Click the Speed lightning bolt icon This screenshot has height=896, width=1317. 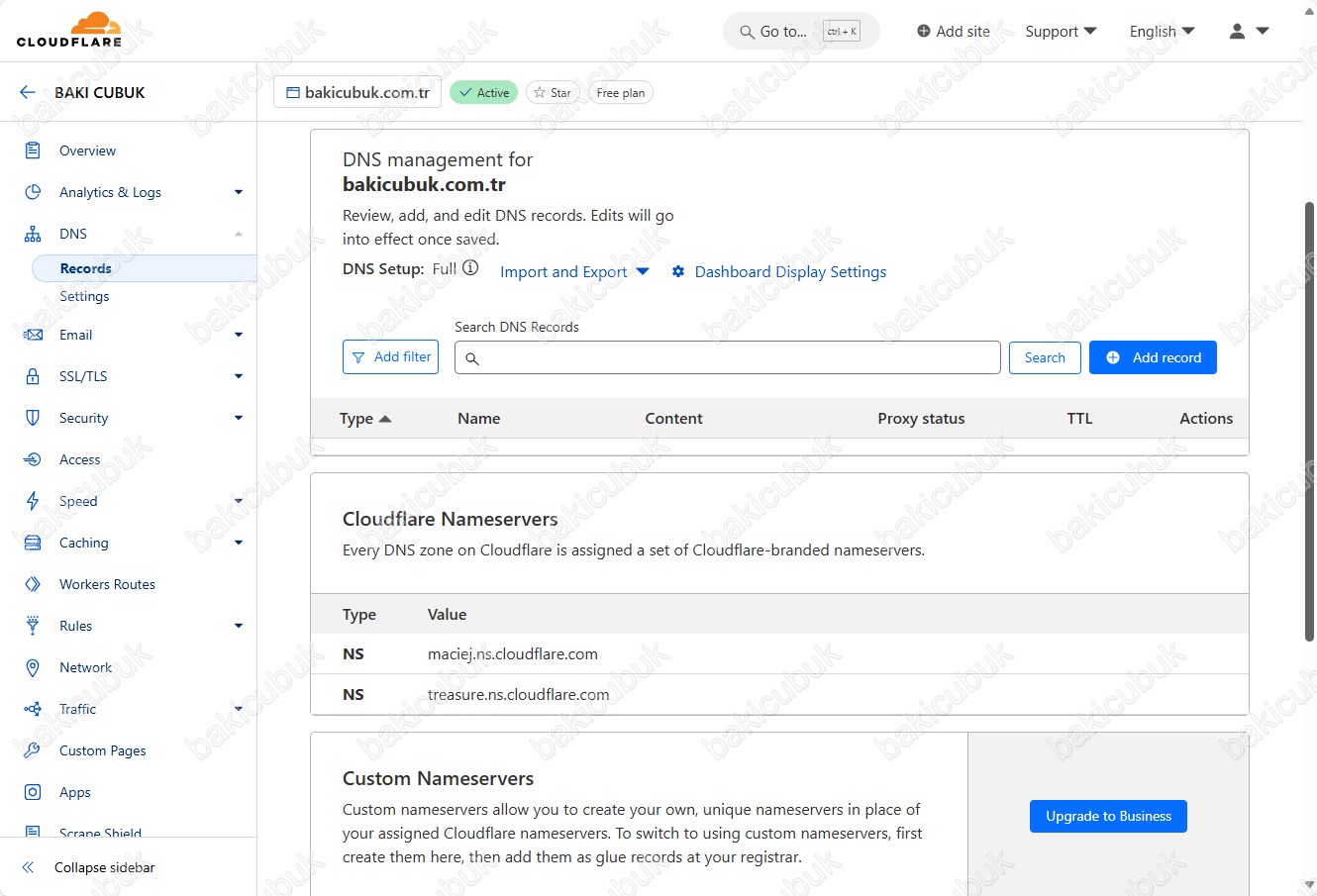tap(33, 501)
